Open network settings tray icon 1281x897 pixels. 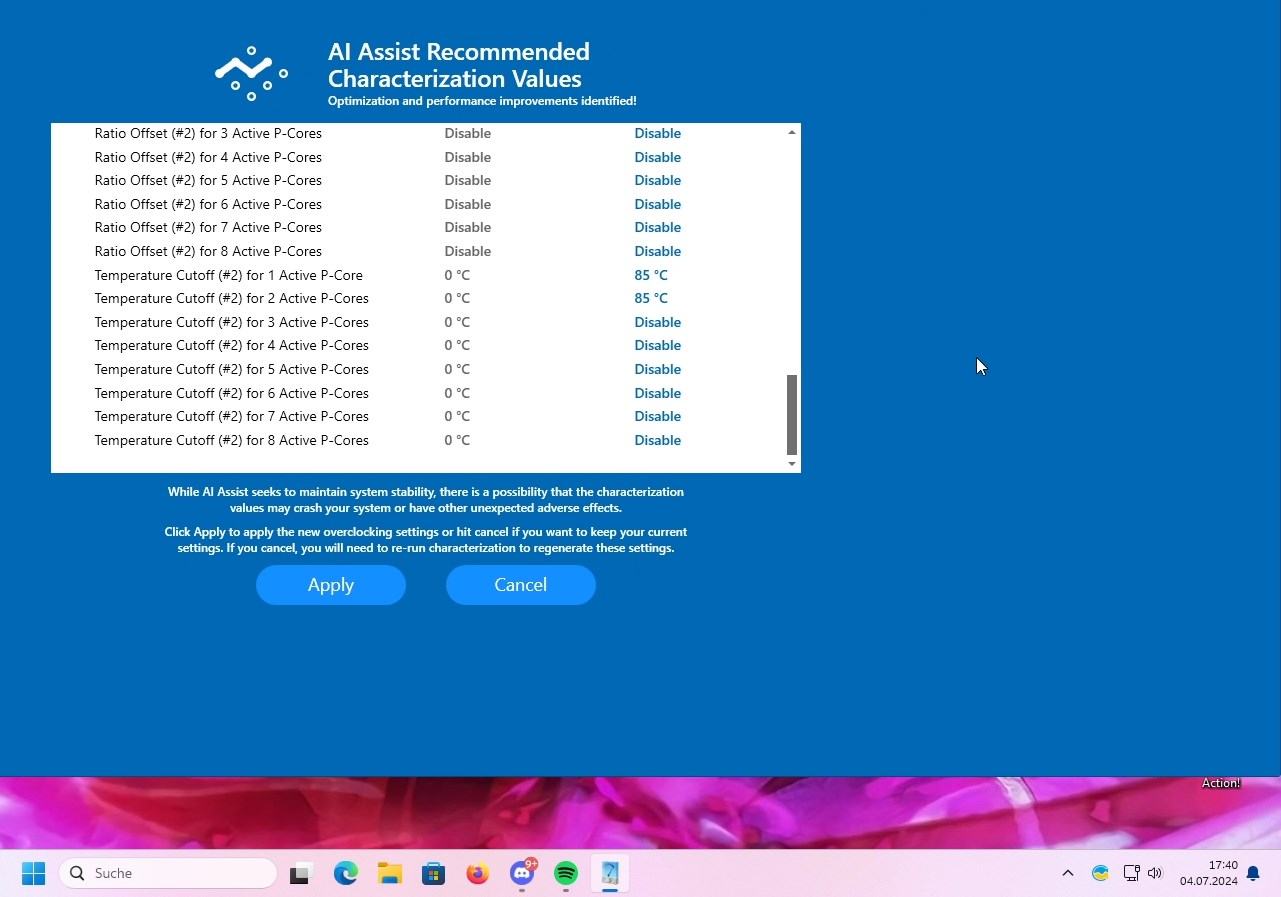(x=1131, y=873)
